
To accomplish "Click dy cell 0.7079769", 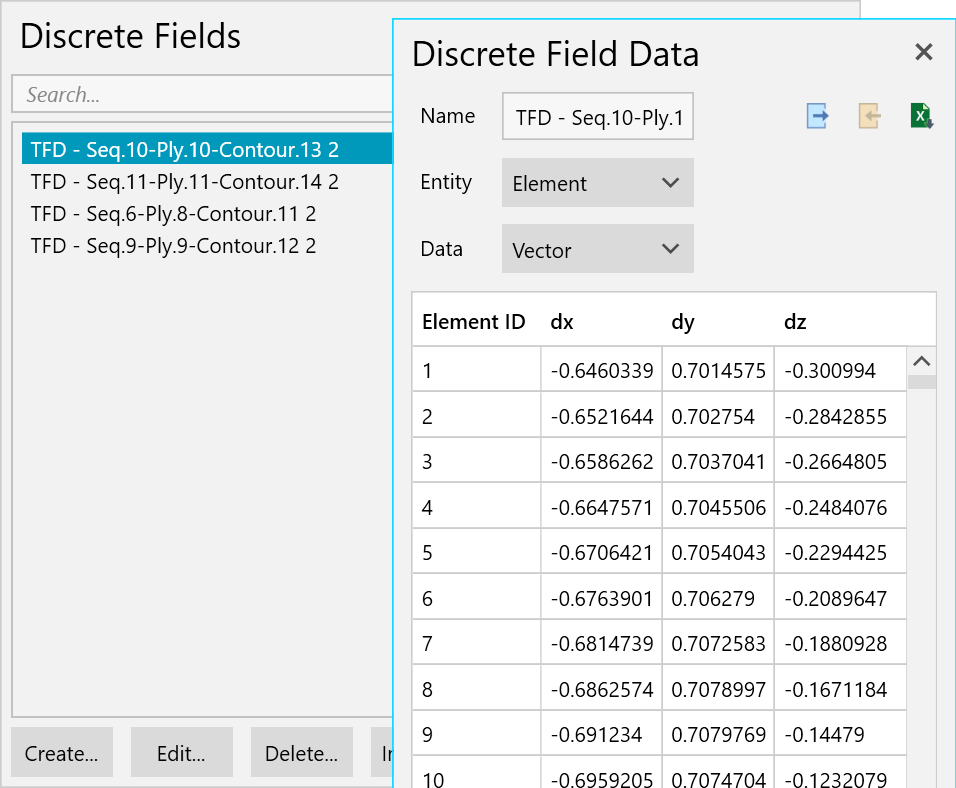I will [x=718, y=734].
